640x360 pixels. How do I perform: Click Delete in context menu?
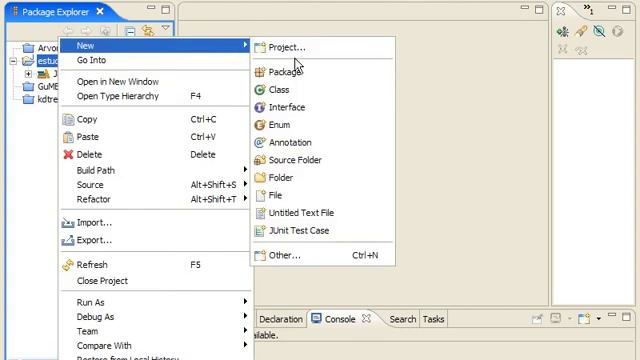pos(155,155)
